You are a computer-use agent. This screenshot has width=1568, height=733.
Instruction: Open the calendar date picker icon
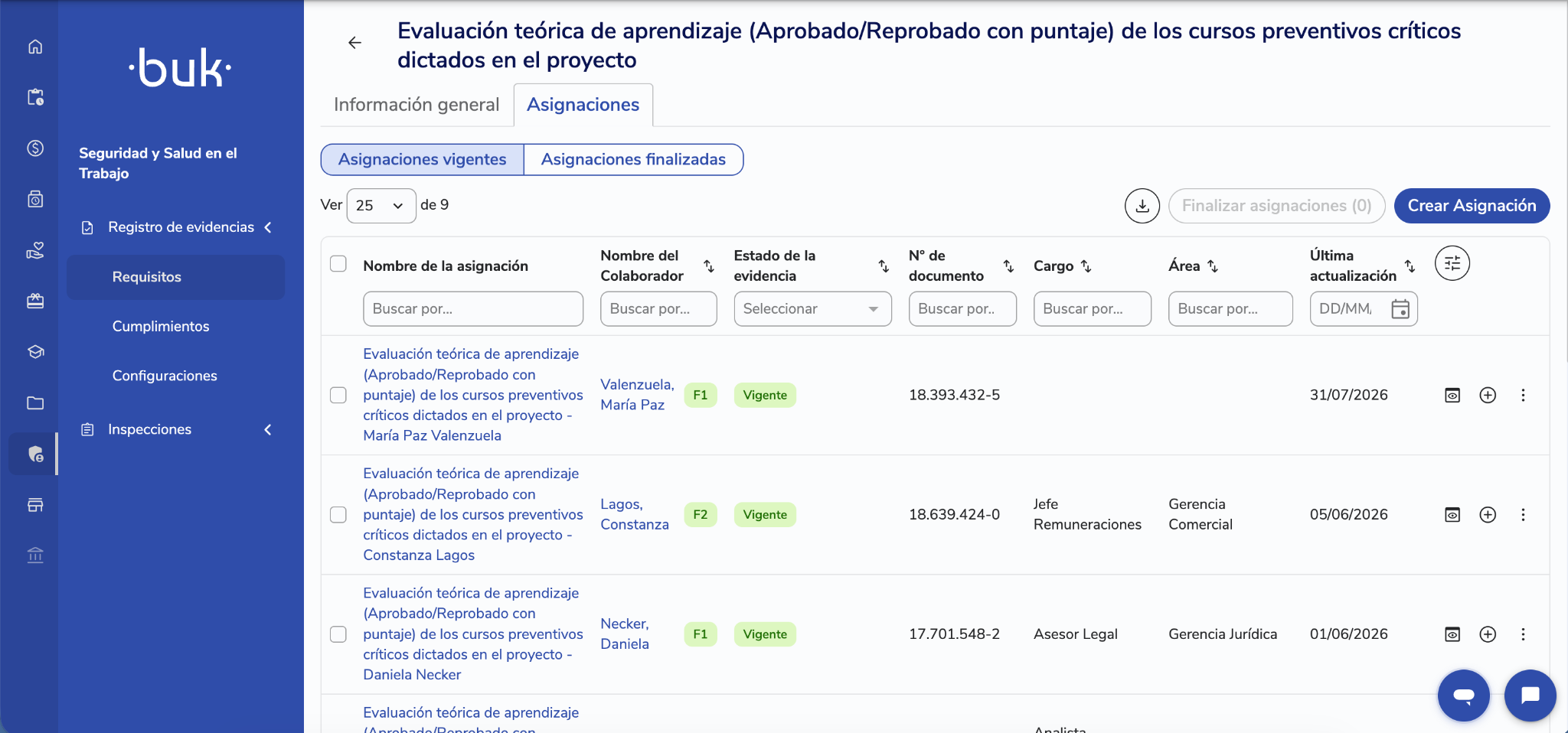[x=1400, y=309]
